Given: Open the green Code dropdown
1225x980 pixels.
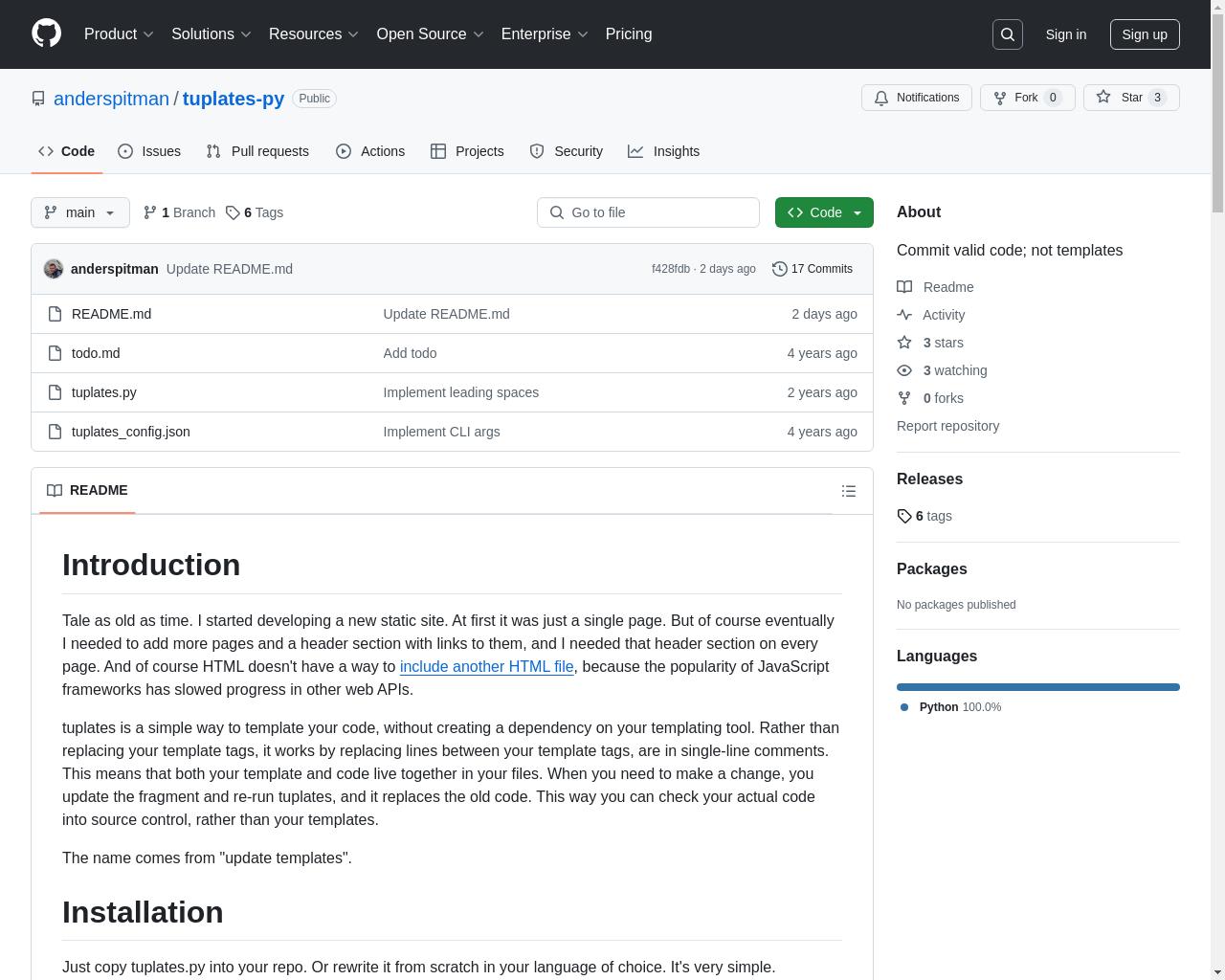Looking at the screenshot, I should pos(824,212).
